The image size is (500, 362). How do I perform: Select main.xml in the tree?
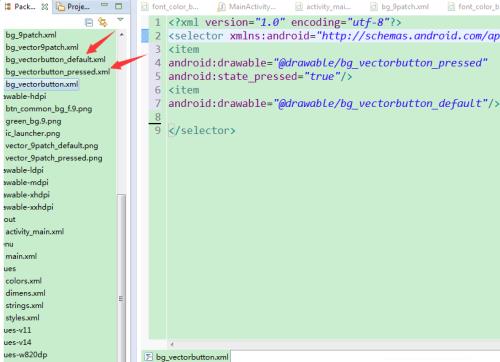click(21, 257)
